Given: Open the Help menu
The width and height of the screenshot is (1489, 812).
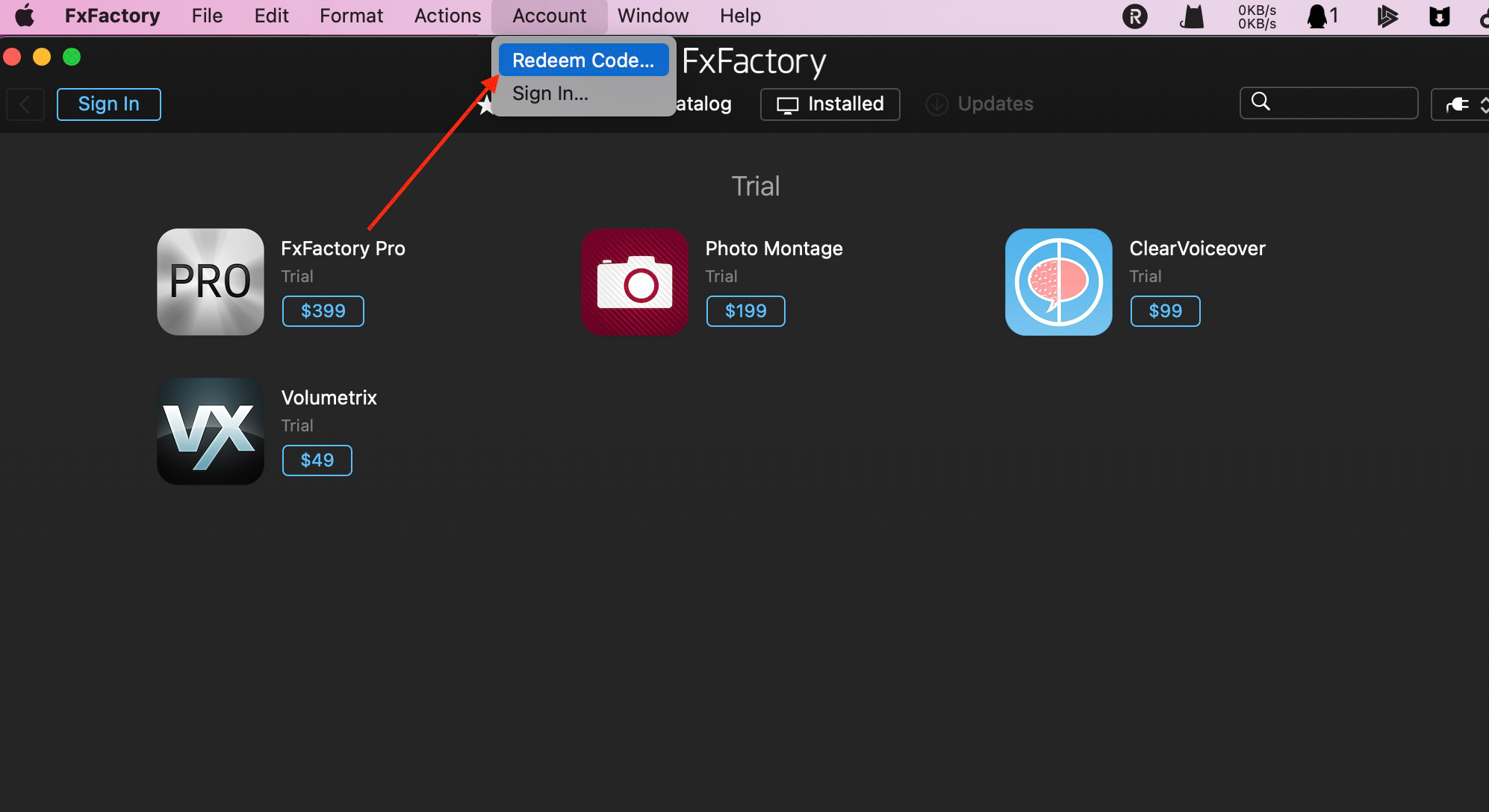Looking at the screenshot, I should tap(740, 16).
